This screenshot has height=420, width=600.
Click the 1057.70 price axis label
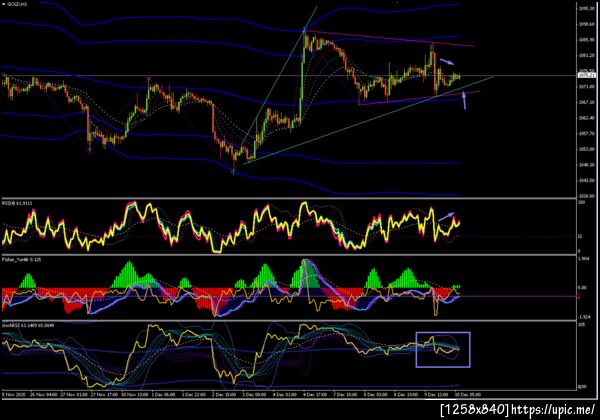click(x=587, y=133)
